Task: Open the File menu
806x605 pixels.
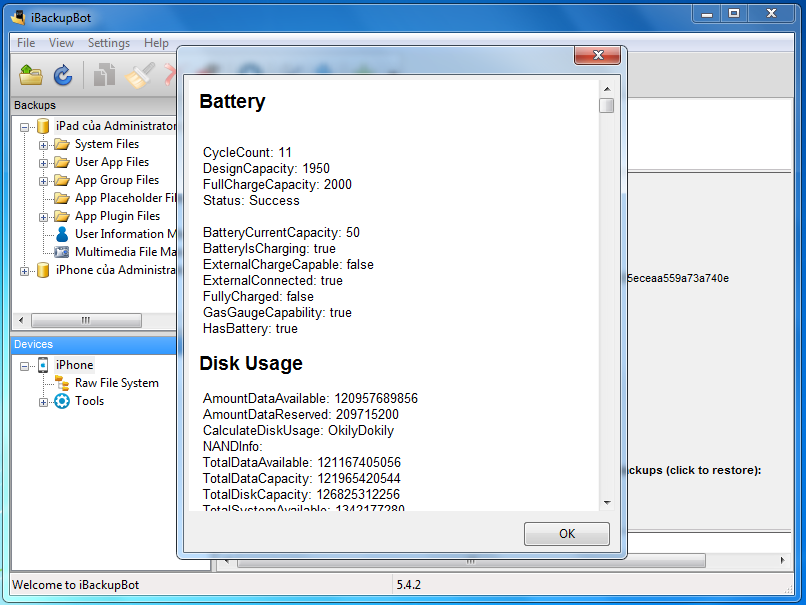Action: 26,43
